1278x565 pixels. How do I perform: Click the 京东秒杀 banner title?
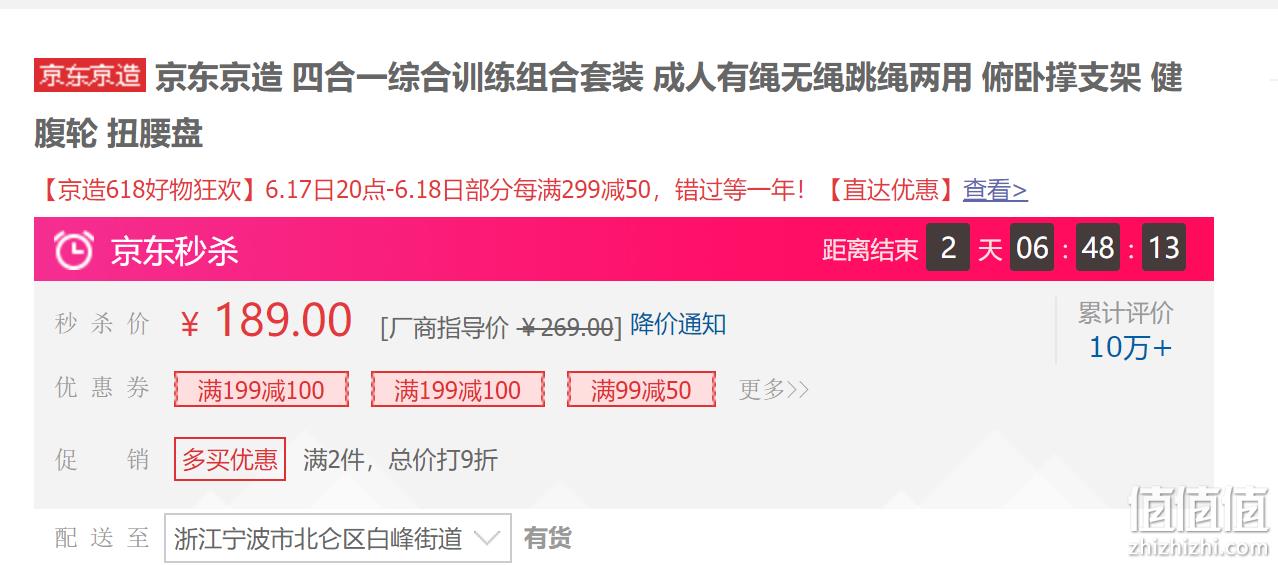[175, 250]
